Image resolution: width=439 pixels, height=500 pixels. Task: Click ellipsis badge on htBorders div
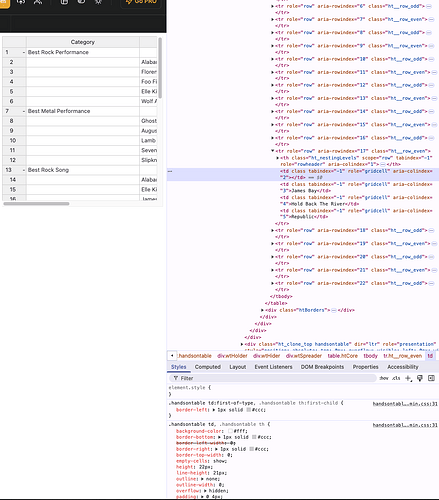pyautogui.click(x=333, y=310)
